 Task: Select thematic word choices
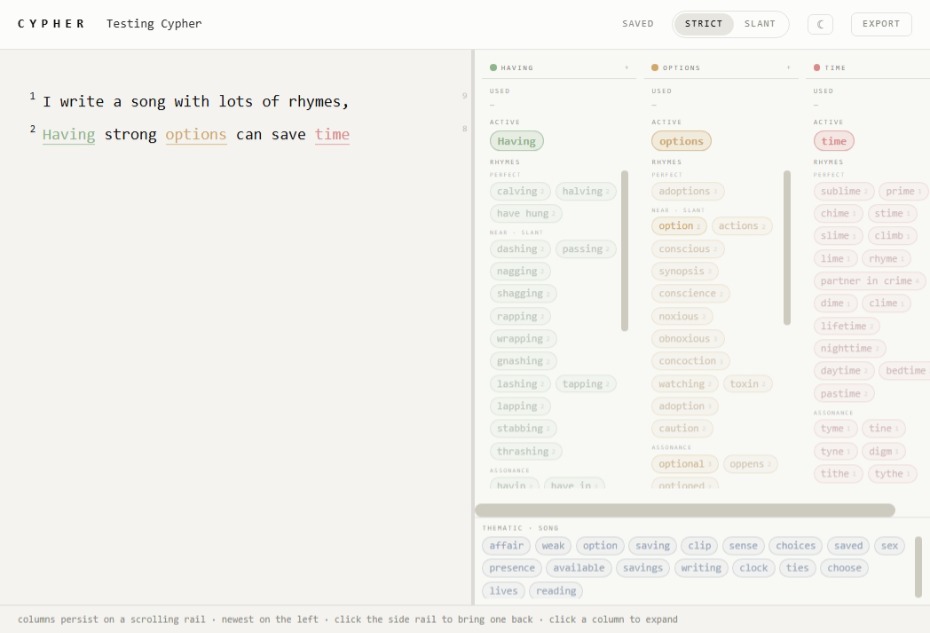795,546
